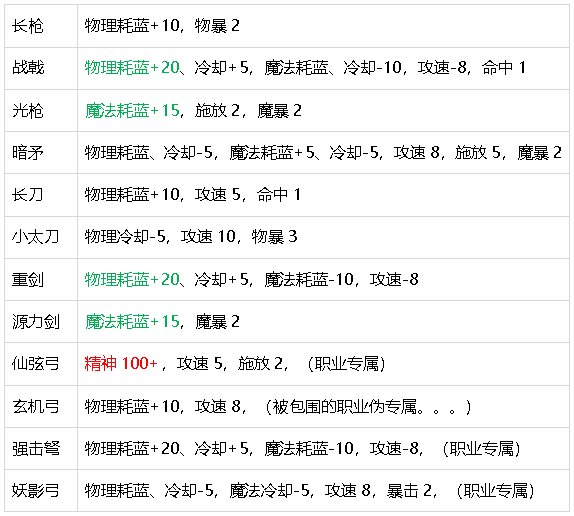This screenshot has height=516, width=574.
Task: Click green 魔法耗蓝+15 in 源力剑 row
Action: coord(132,321)
